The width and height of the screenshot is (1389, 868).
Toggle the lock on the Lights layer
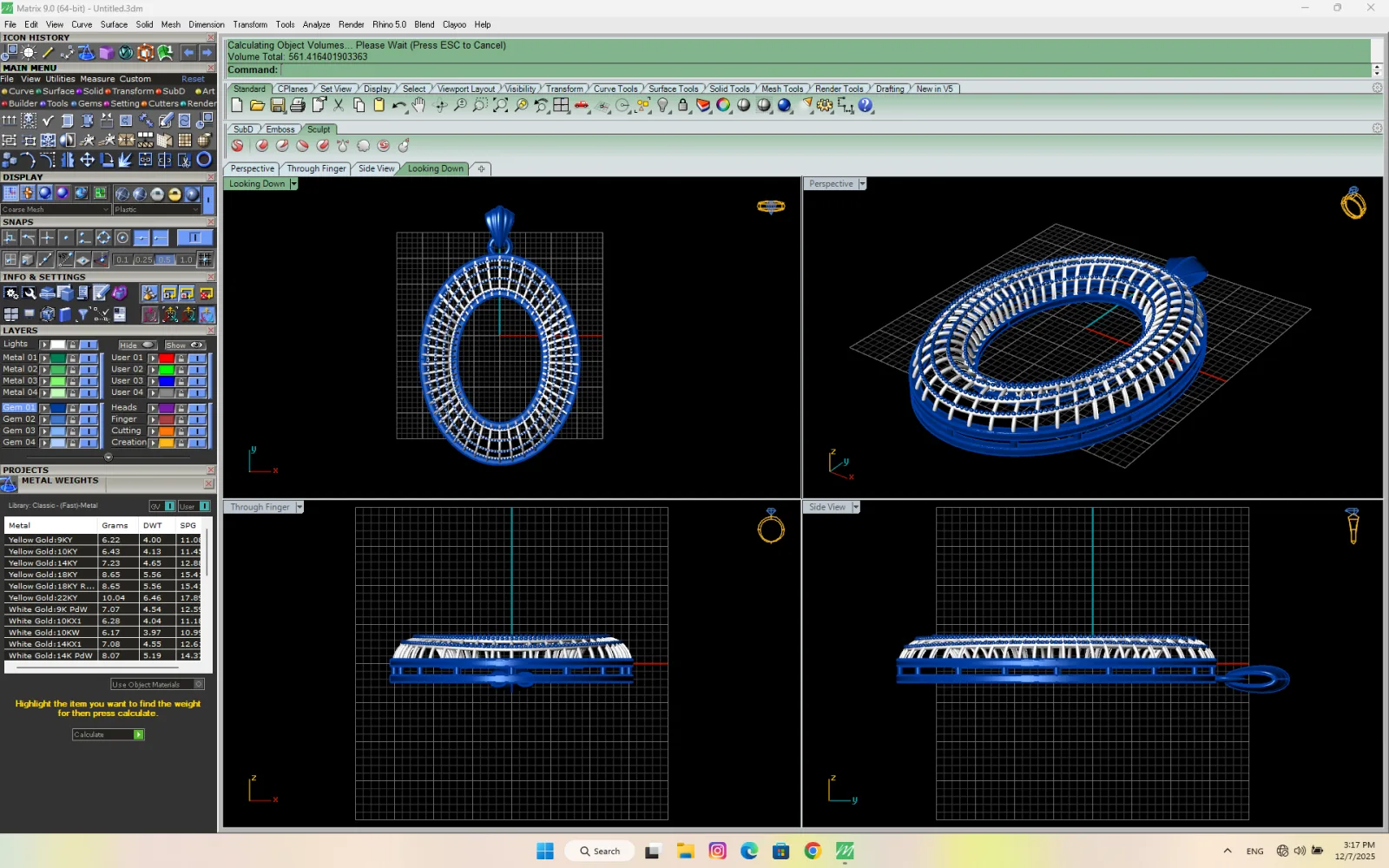pos(73,345)
